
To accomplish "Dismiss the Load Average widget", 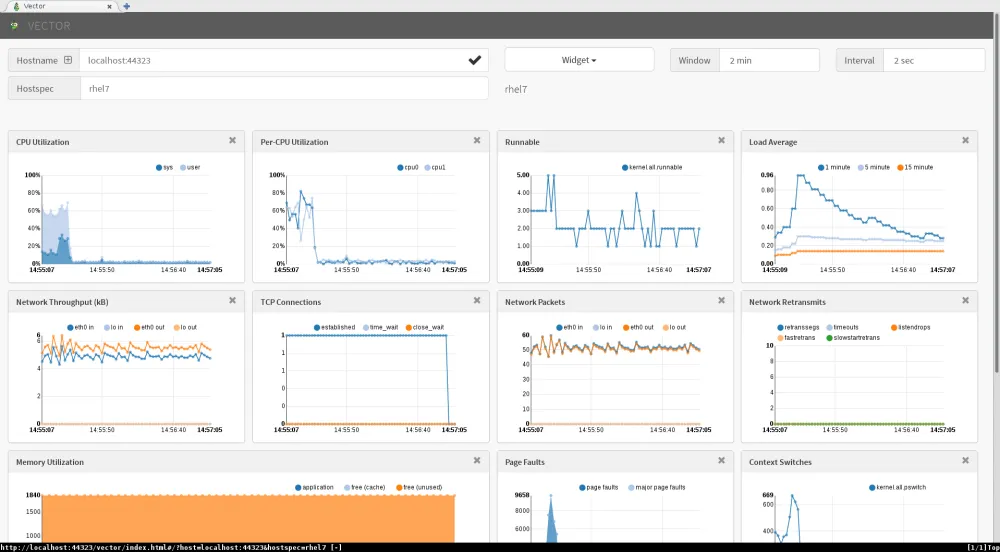I will click(965, 141).
